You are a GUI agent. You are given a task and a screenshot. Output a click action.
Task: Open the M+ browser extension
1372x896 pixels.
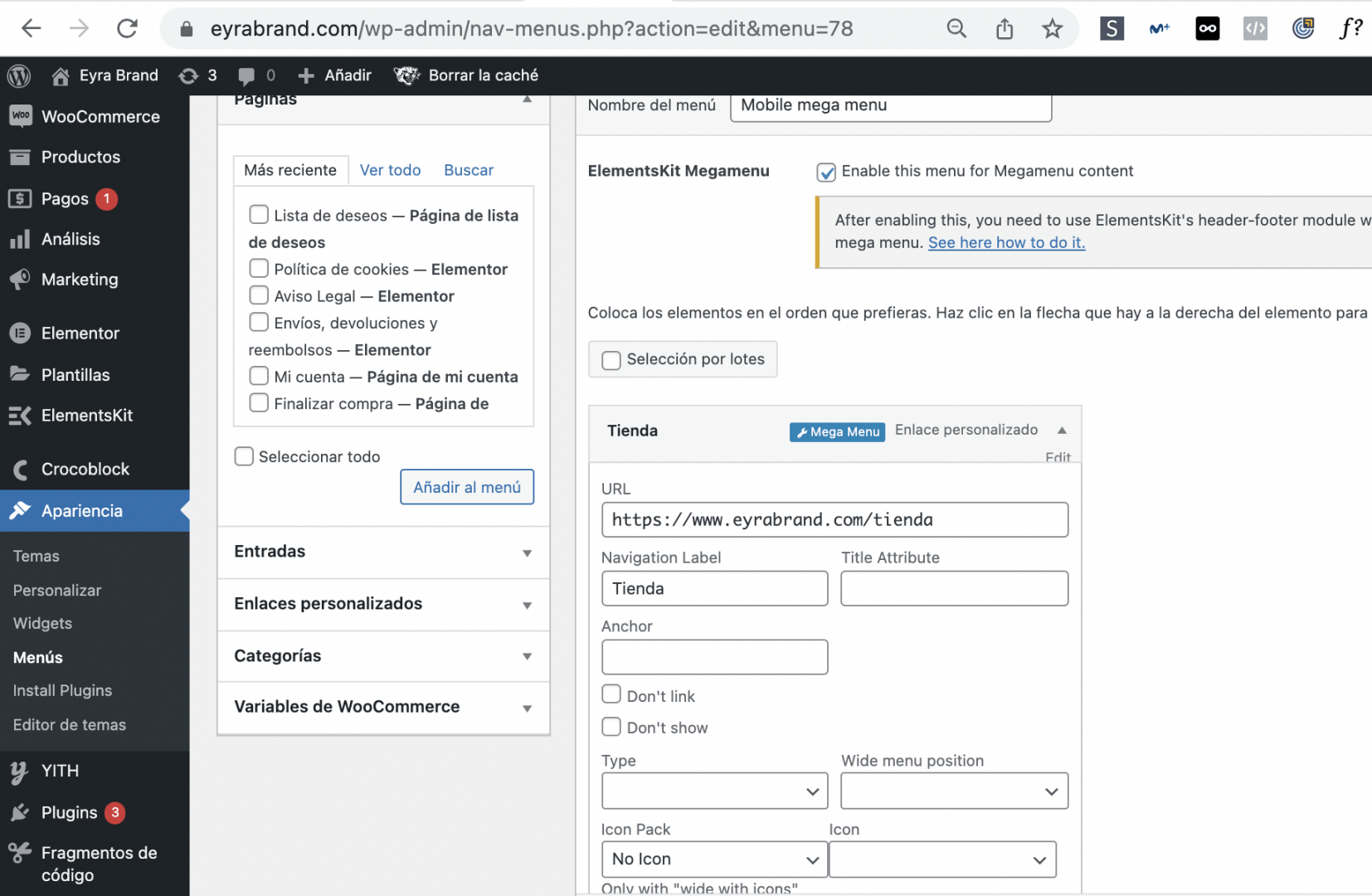(x=1160, y=29)
